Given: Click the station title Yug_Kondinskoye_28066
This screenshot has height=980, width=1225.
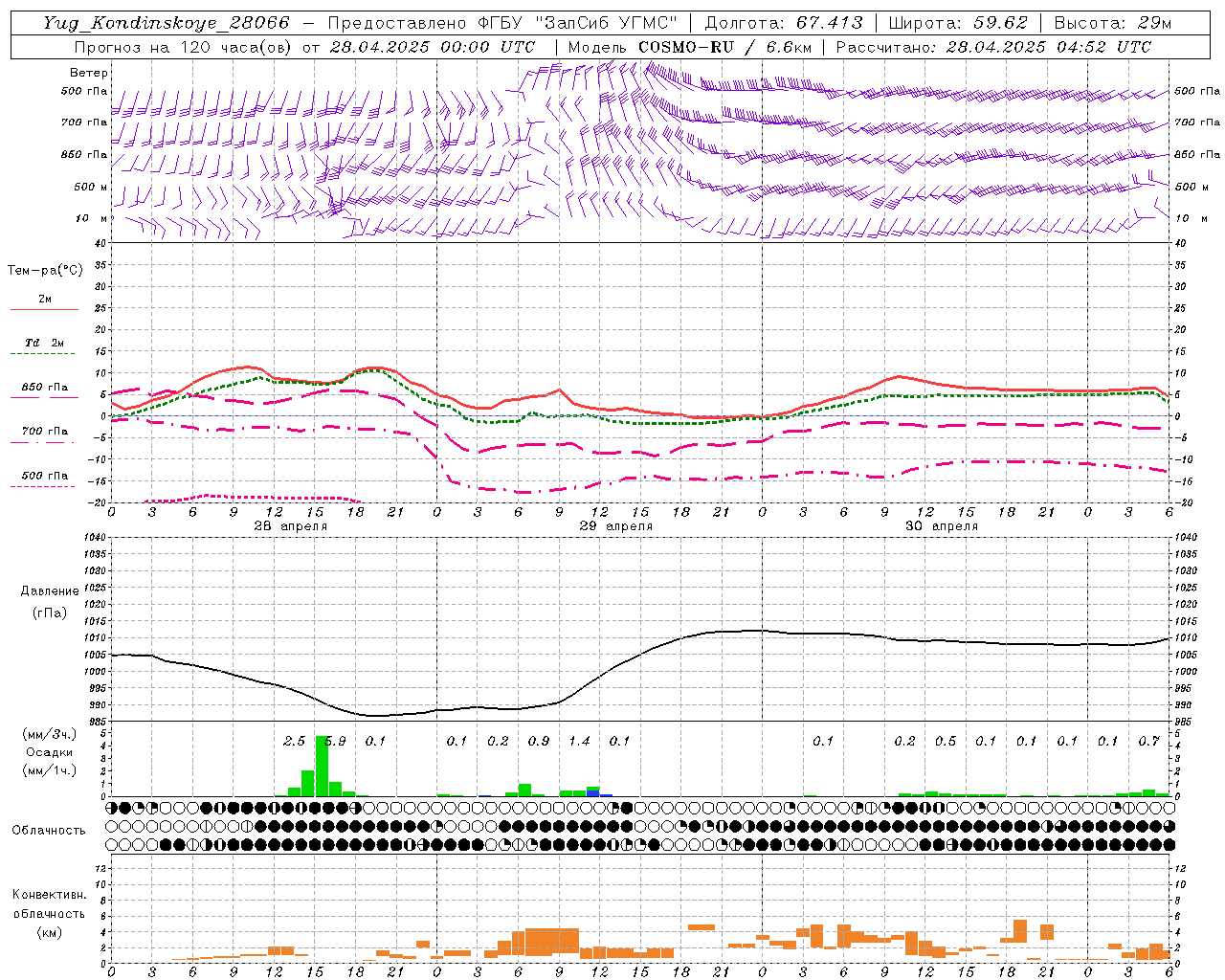Looking at the screenshot, I should pyautogui.click(x=166, y=23).
